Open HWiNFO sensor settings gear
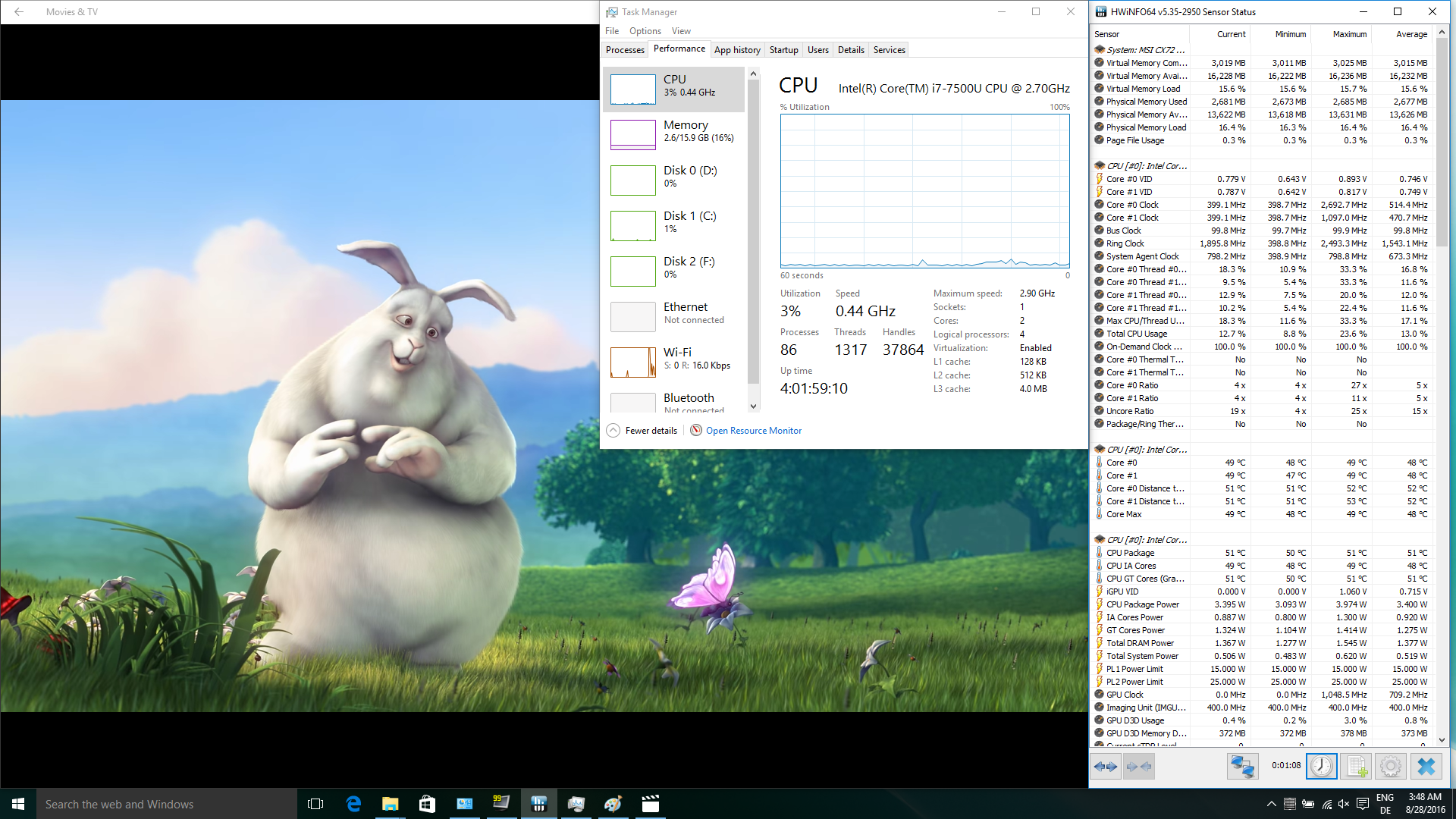The width and height of the screenshot is (1456, 819). 1391,767
